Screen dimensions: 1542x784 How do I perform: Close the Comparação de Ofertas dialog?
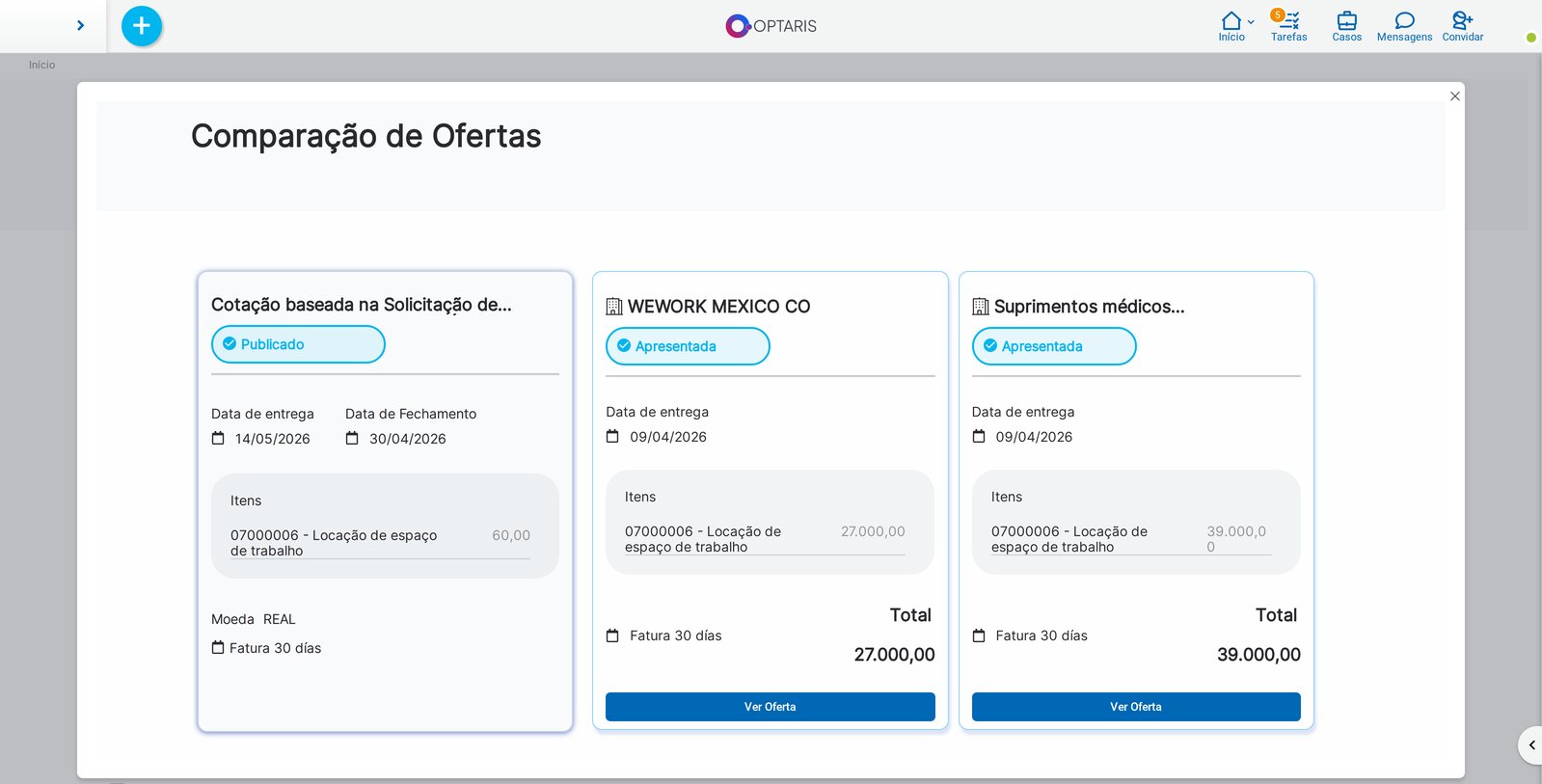(1455, 96)
